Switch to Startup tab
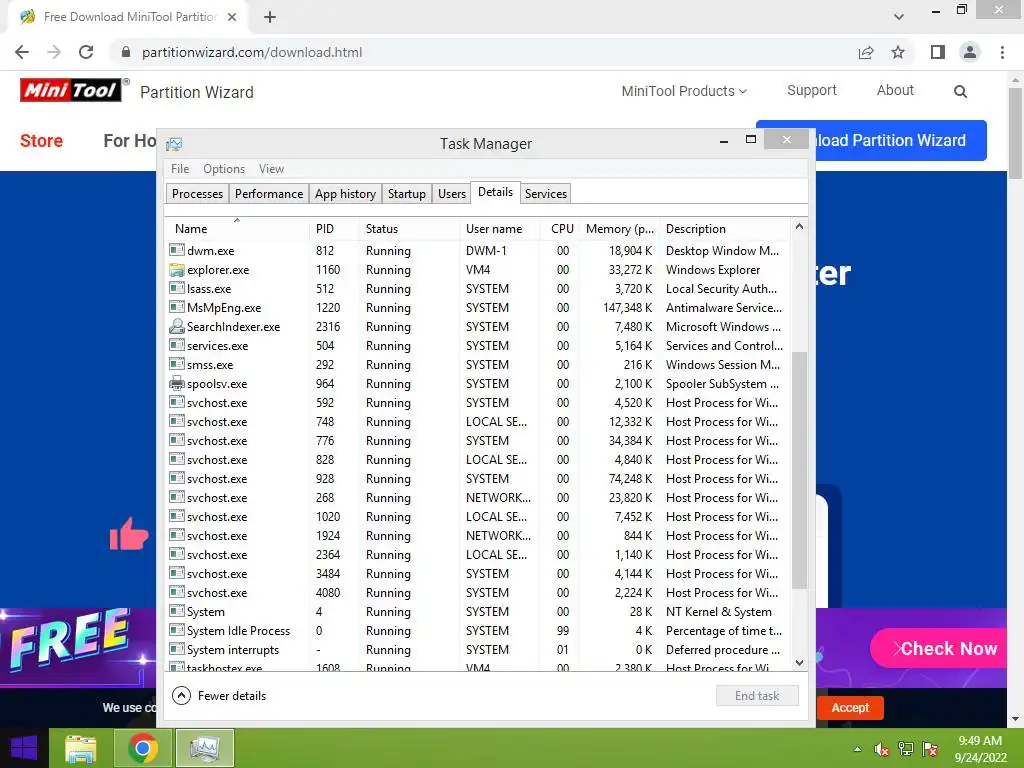Viewport: 1024px width, 768px height. click(407, 193)
